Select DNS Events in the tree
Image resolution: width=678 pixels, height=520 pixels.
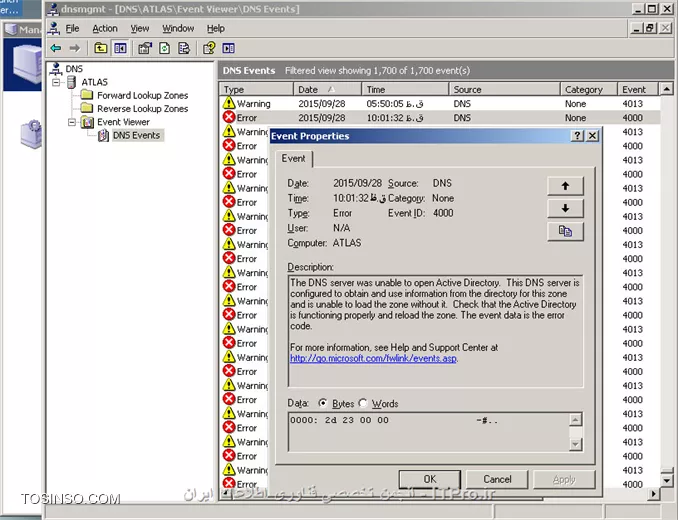click(x=136, y=135)
